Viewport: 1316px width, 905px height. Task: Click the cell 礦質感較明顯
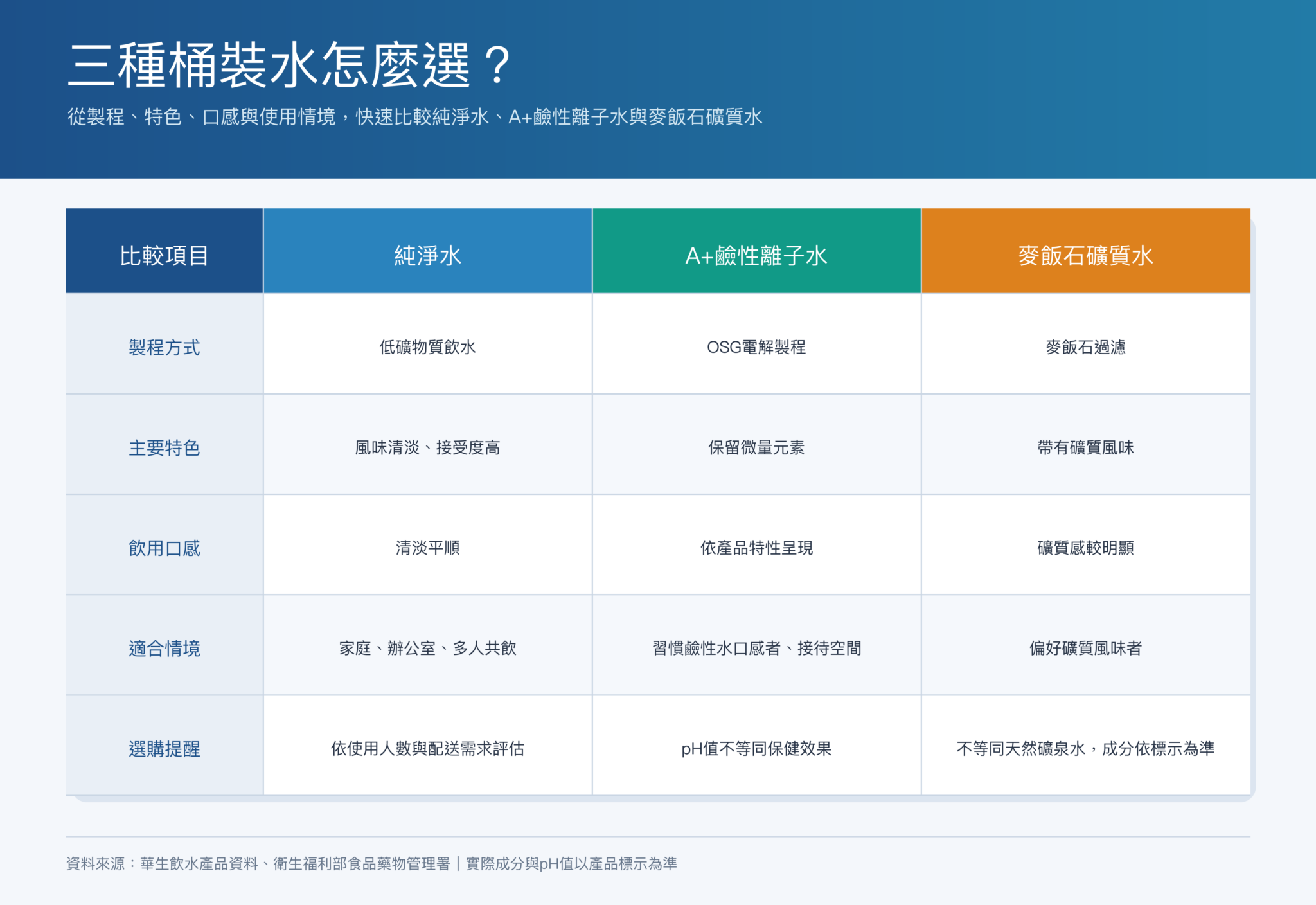click(x=1086, y=544)
